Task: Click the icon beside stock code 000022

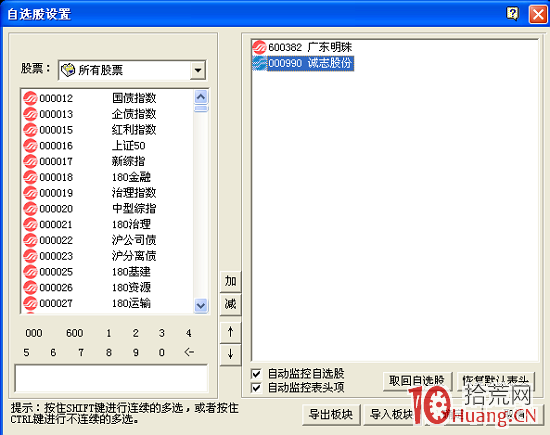Action: pyautogui.click(x=30, y=240)
